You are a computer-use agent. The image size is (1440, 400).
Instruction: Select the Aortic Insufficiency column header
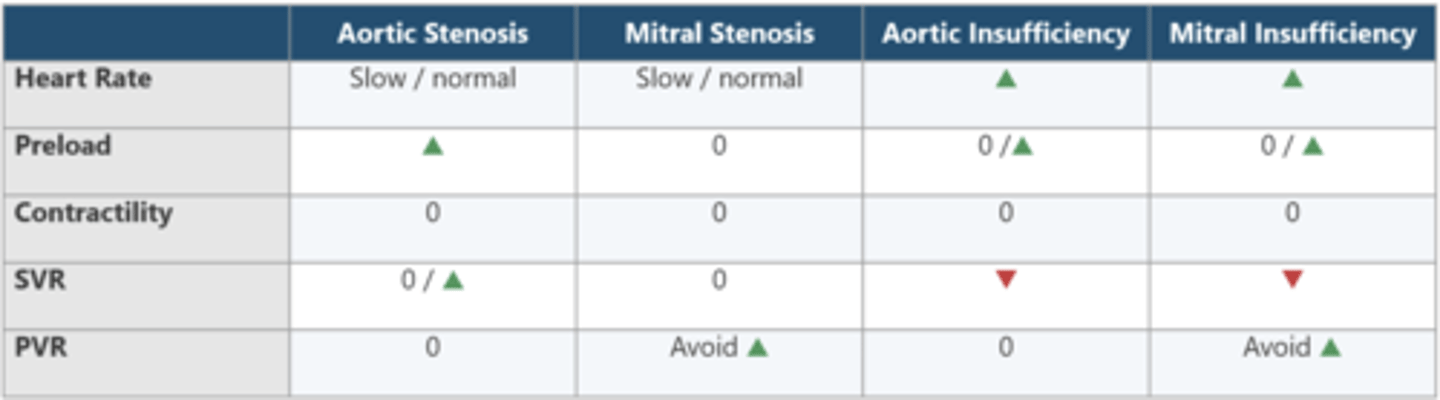click(1005, 34)
